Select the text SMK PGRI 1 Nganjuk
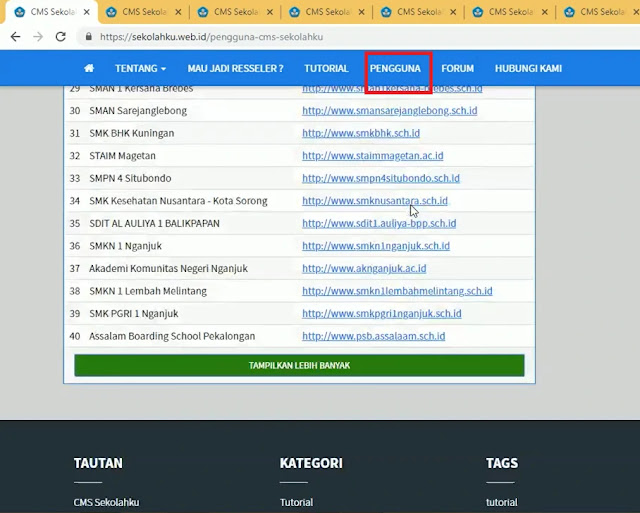Viewport: 640px width, 513px height. (x=134, y=313)
